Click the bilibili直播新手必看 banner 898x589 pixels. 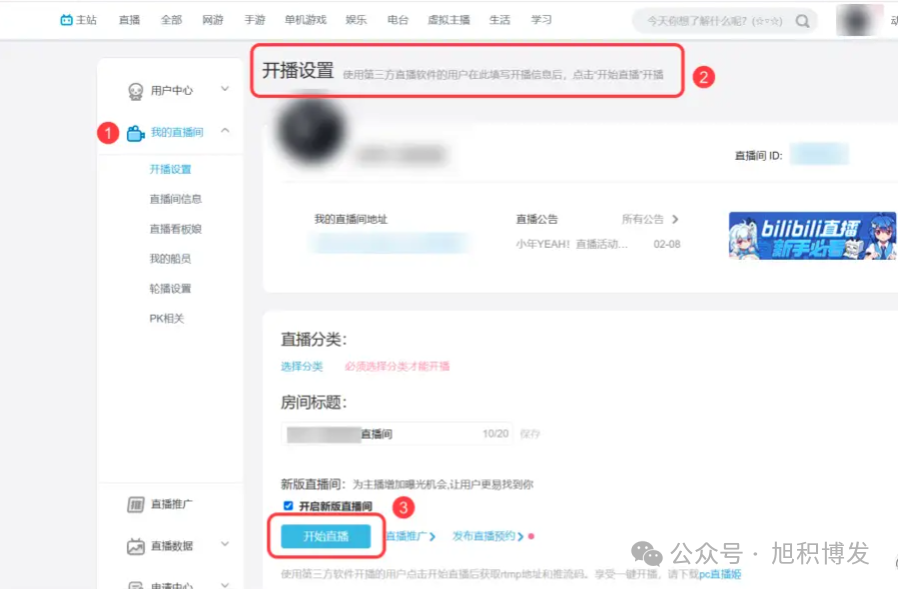[x=812, y=235]
